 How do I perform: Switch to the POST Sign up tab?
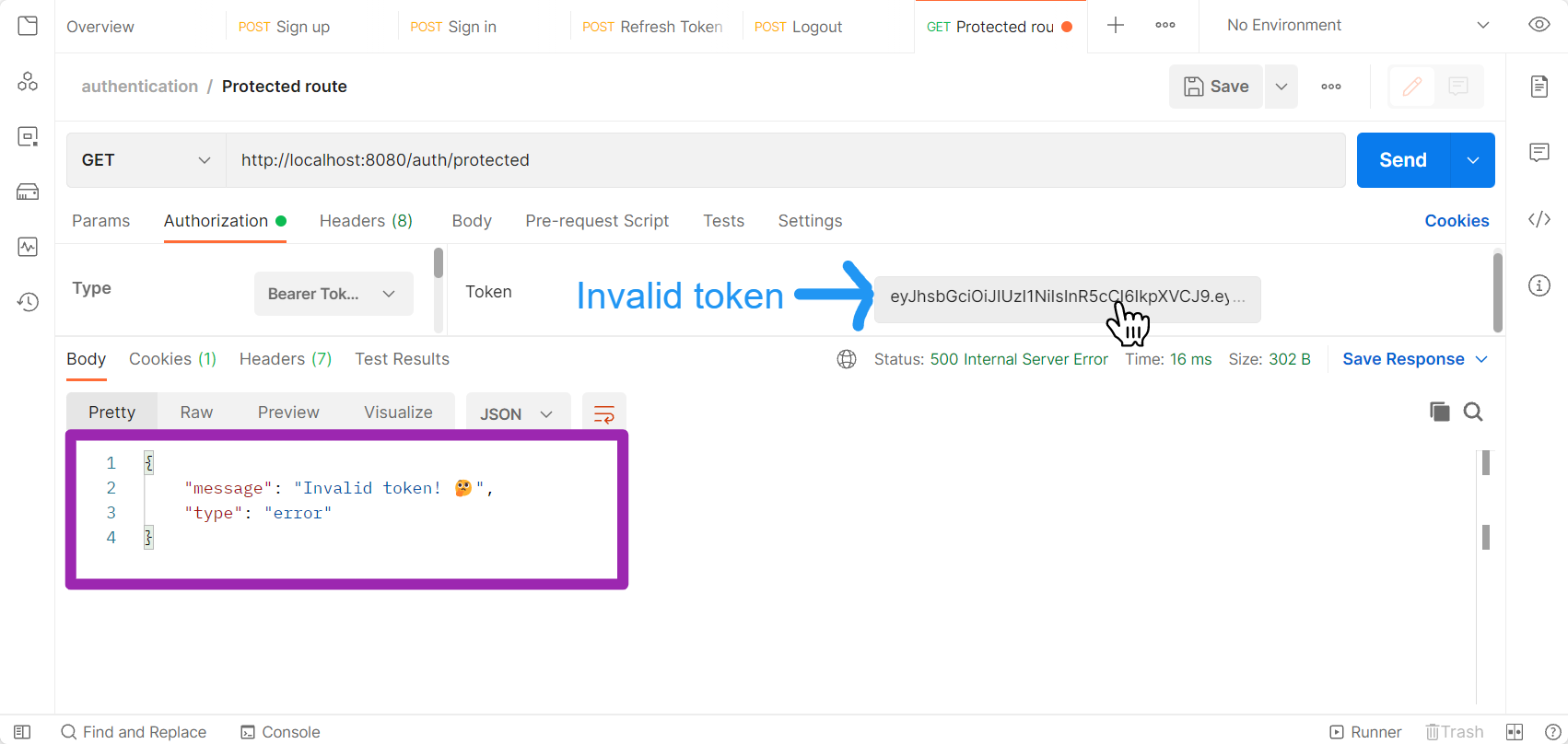coord(284,27)
